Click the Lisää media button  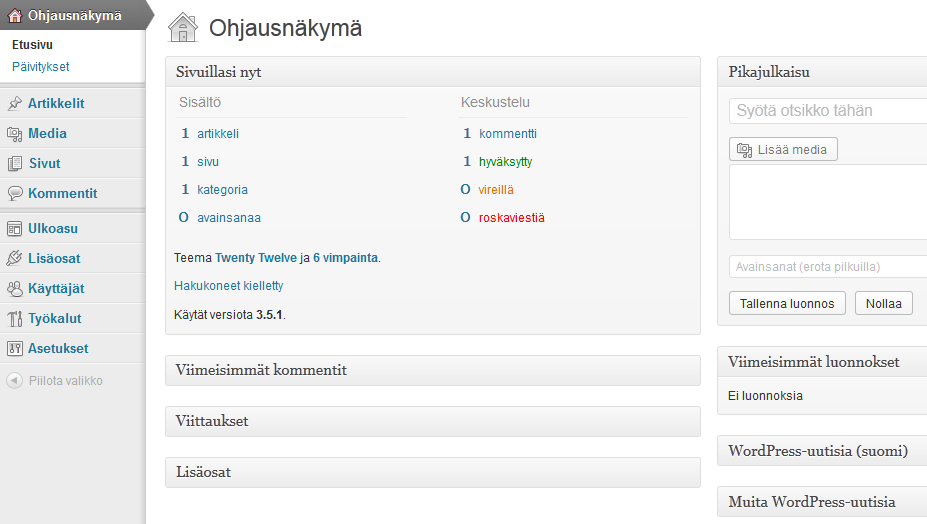tap(783, 150)
